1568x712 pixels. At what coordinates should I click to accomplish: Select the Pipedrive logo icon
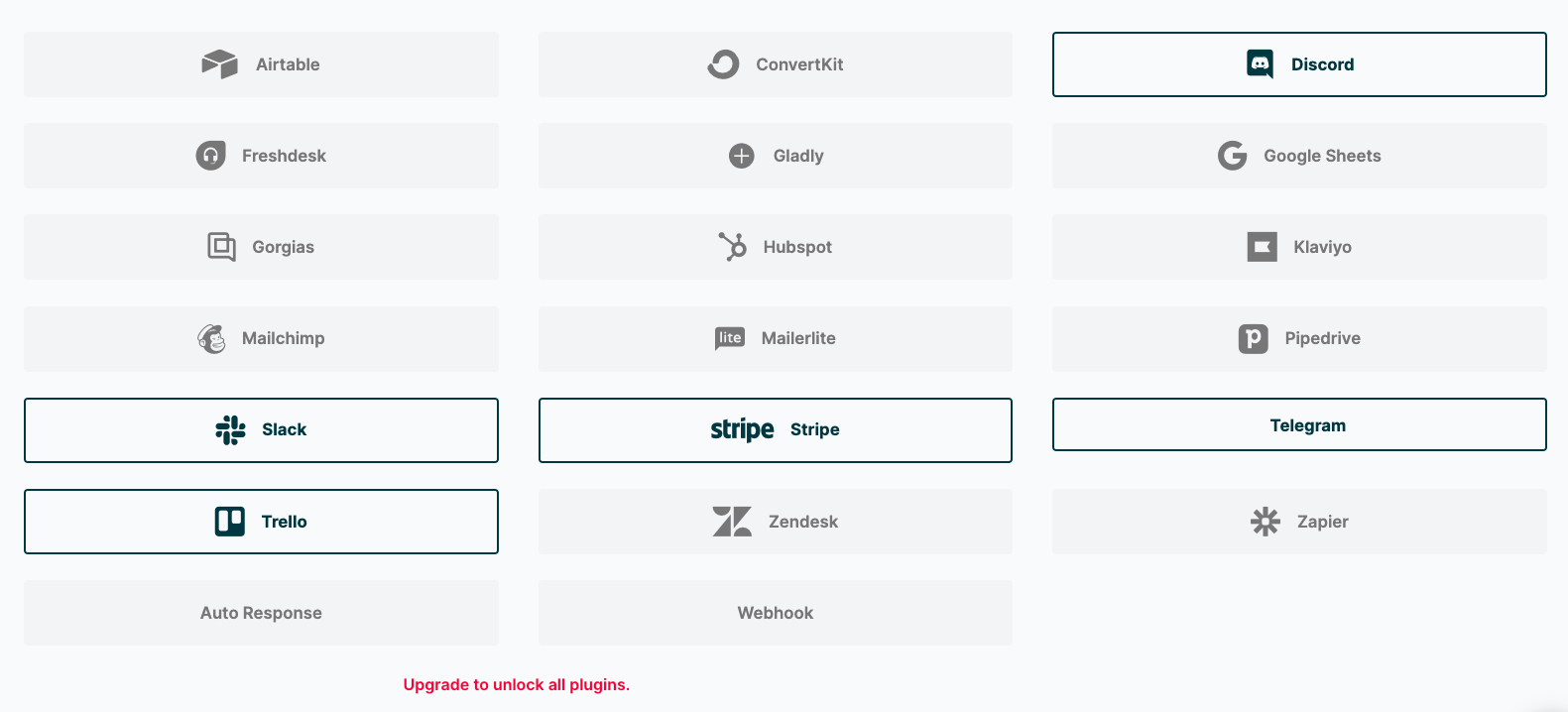pyautogui.click(x=1254, y=338)
